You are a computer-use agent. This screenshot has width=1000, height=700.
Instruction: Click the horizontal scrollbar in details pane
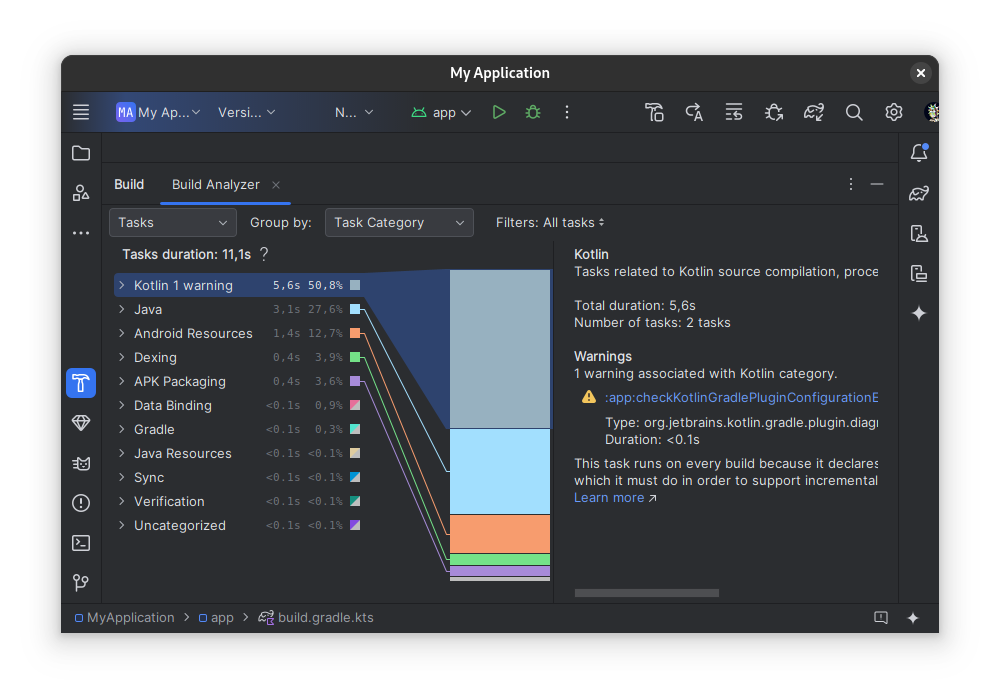[647, 593]
